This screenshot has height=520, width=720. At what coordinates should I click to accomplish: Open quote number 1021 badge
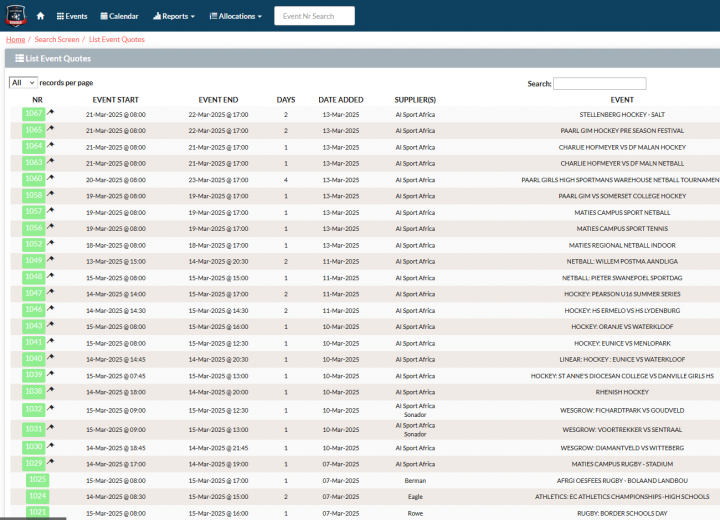click(38, 512)
